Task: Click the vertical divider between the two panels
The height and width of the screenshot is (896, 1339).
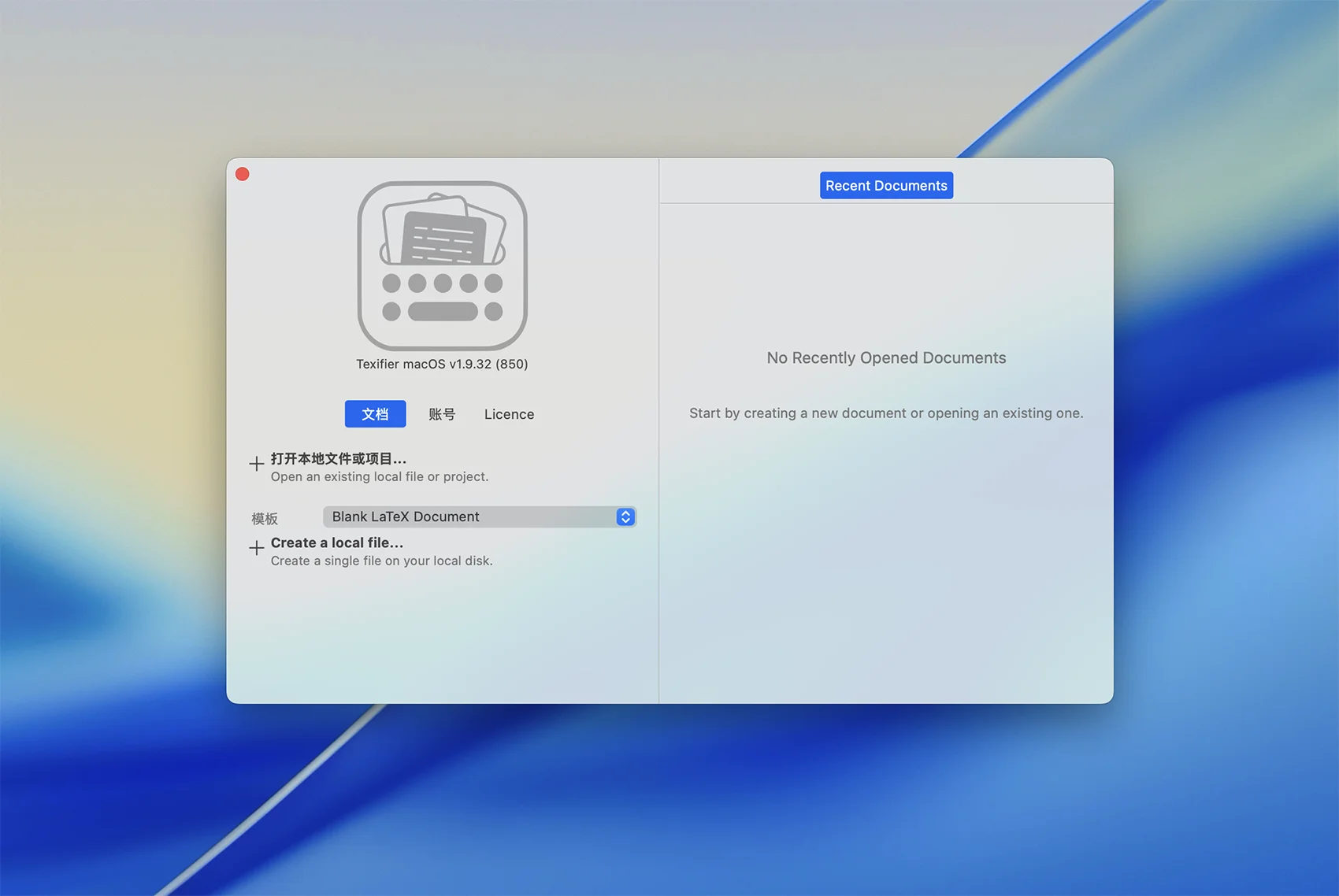Action: coord(659,472)
